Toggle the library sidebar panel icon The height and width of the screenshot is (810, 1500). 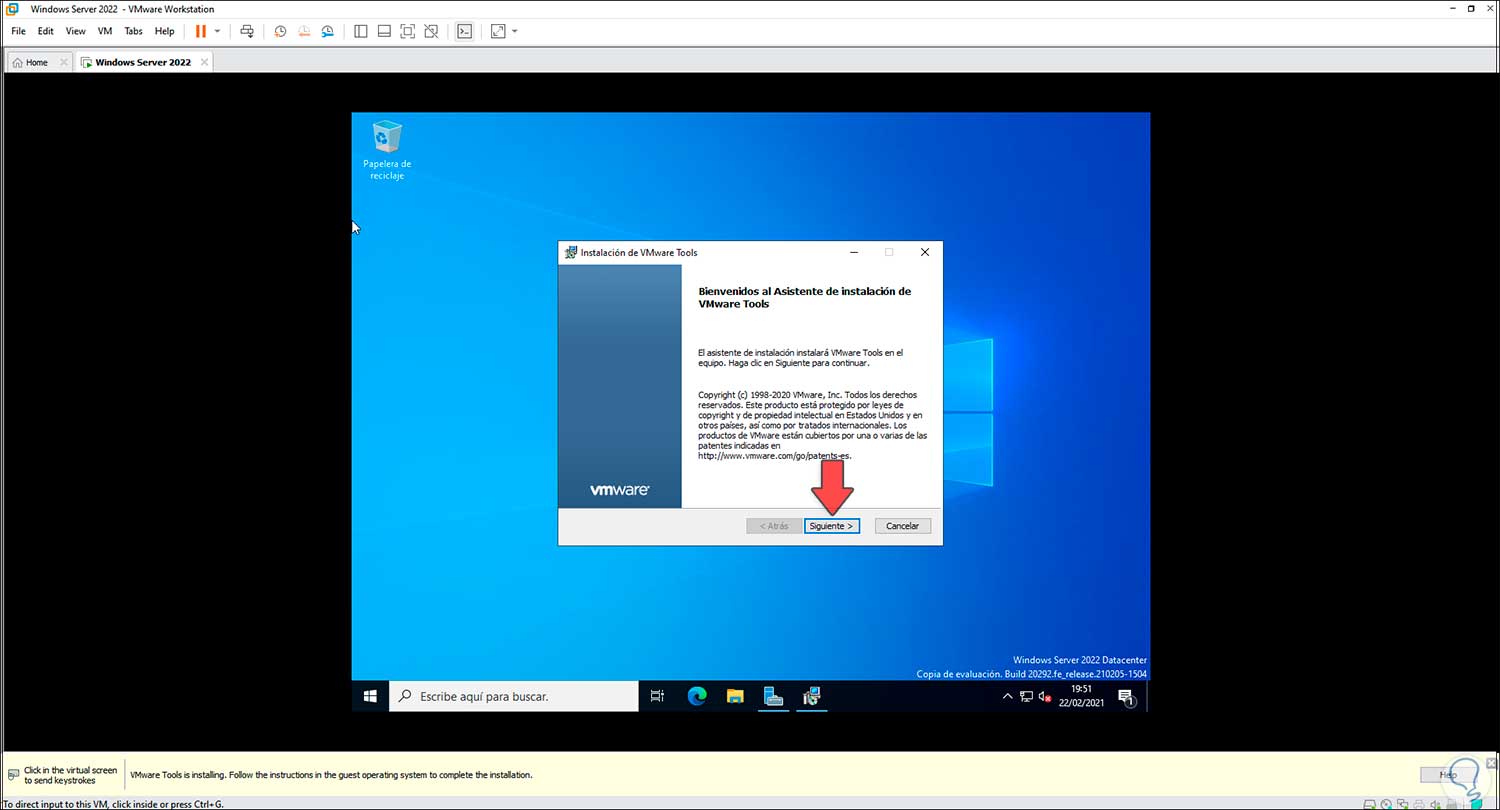point(361,31)
